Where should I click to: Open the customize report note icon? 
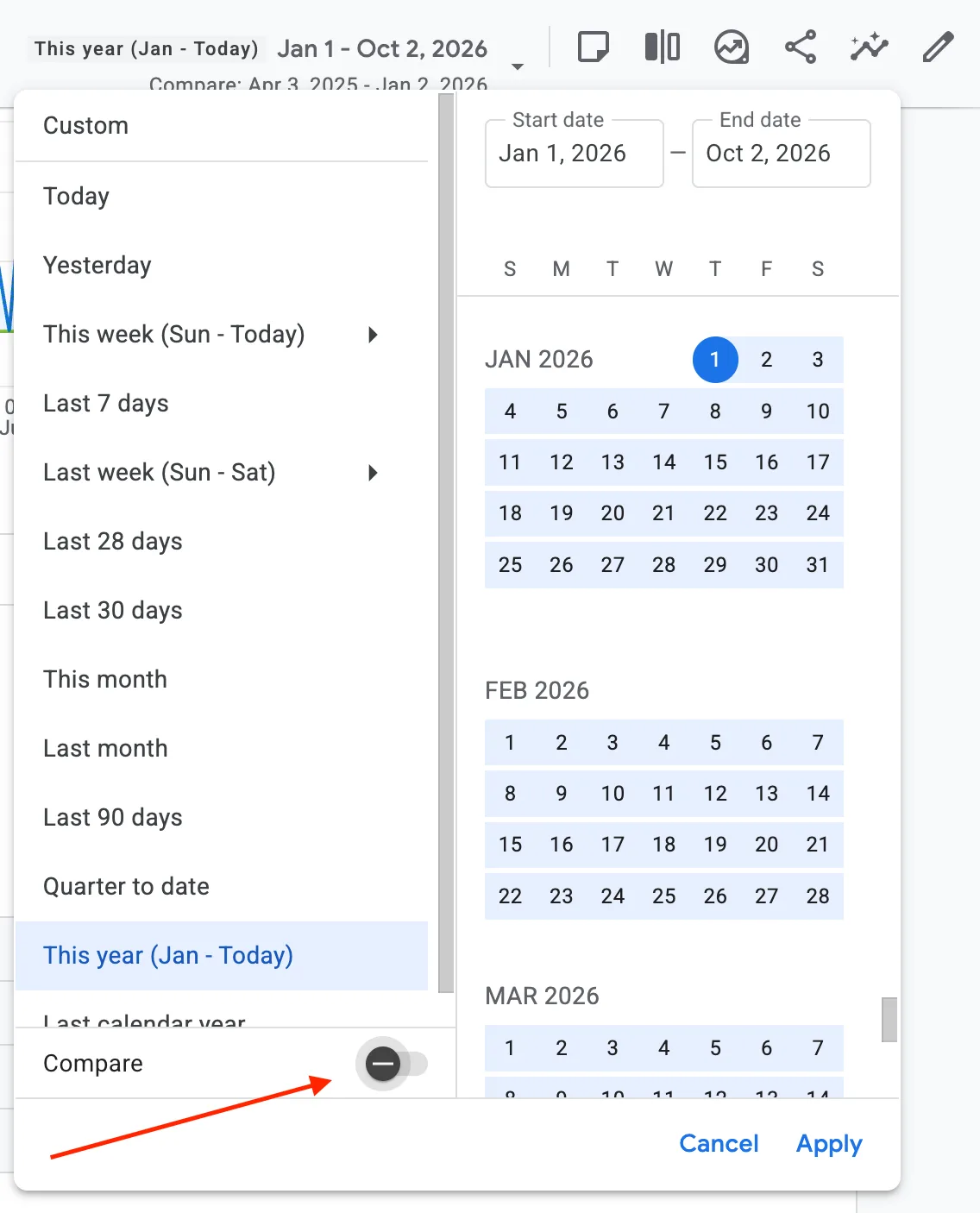[593, 47]
